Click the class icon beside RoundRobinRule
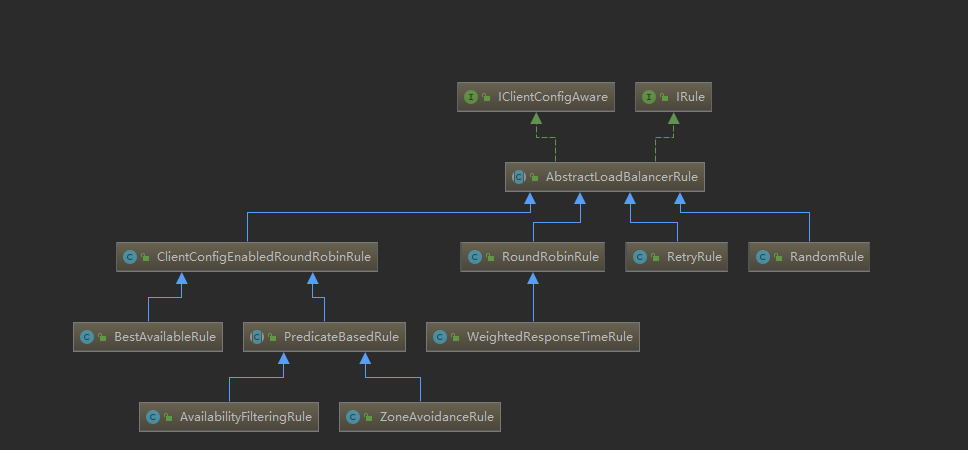 tap(474, 257)
